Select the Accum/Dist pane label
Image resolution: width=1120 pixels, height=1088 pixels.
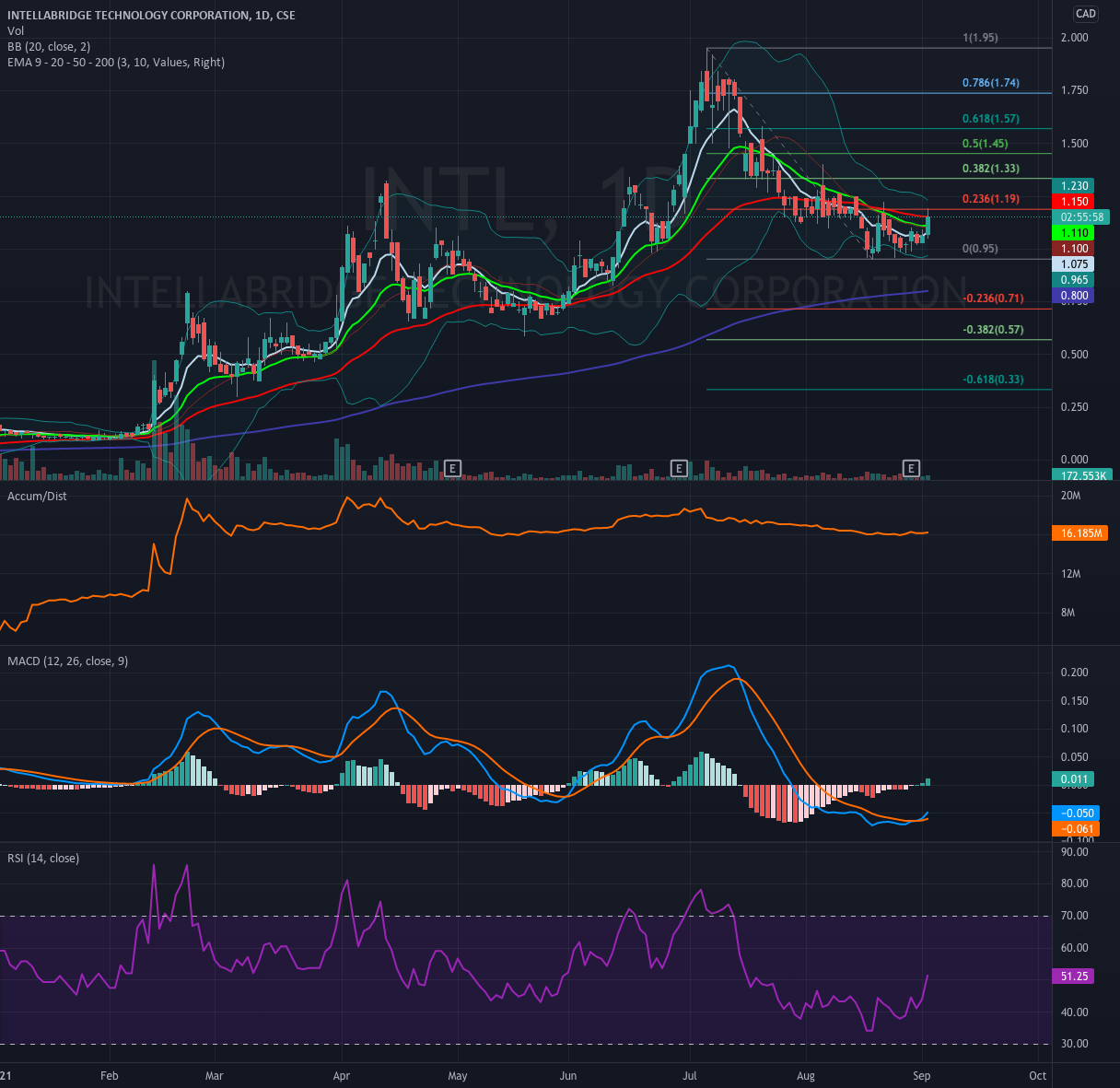(x=37, y=496)
